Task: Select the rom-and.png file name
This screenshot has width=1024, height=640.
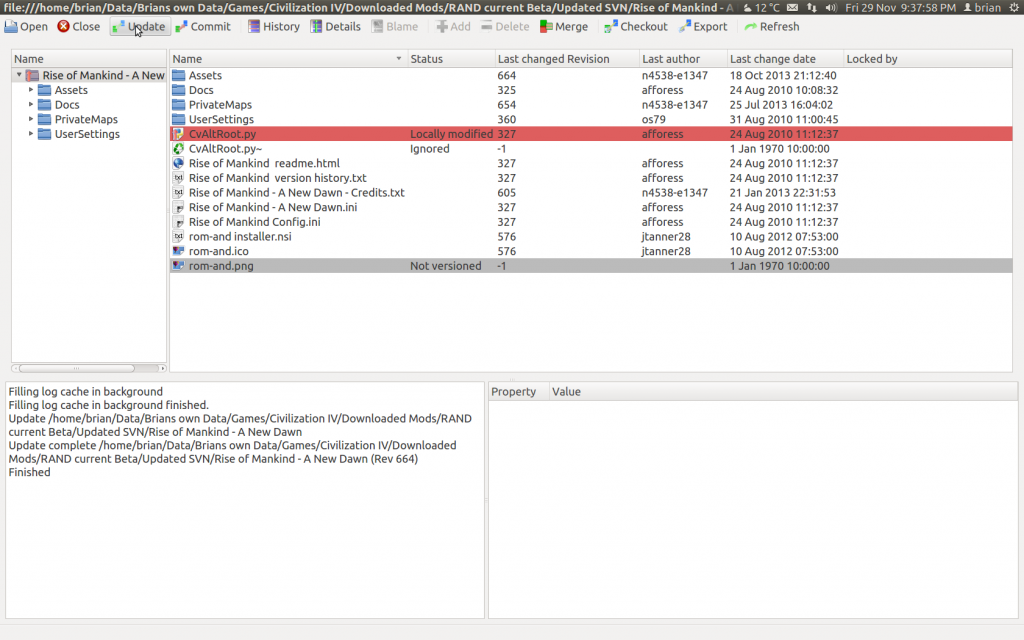Action: (x=221, y=266)
